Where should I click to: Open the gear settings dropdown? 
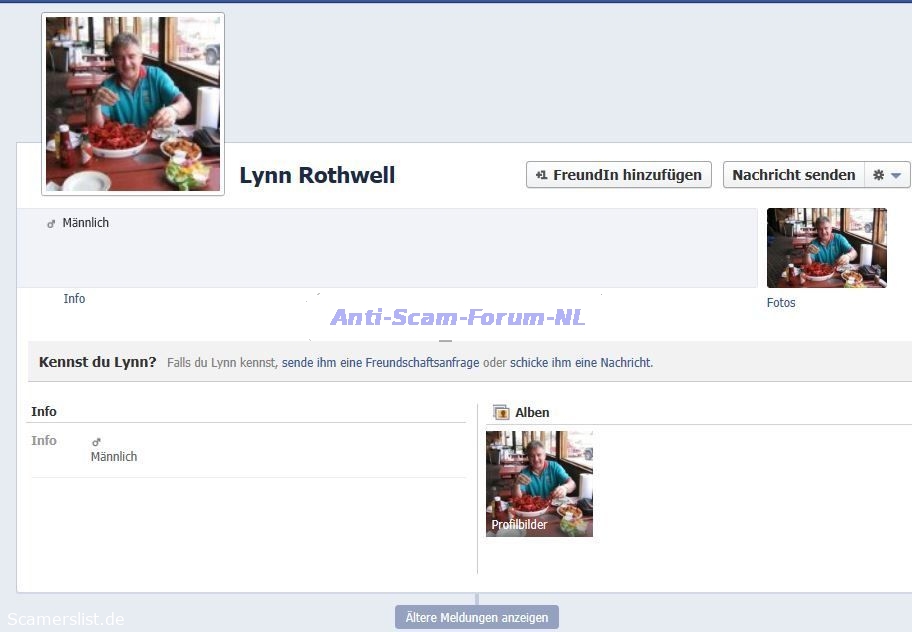(887, 175)
